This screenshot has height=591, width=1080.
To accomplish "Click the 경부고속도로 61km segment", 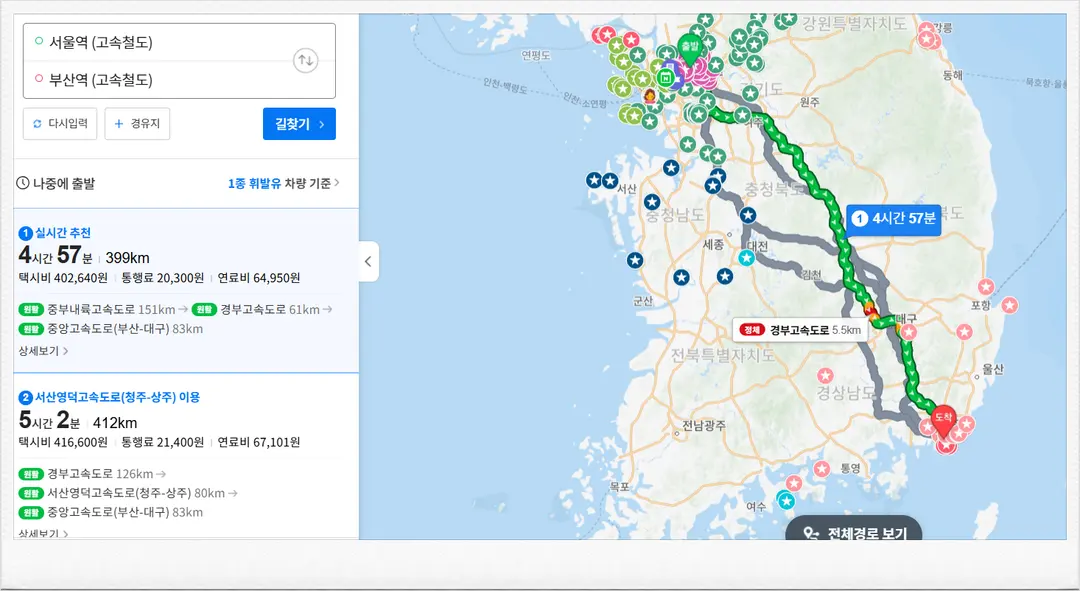I will 262,309.
